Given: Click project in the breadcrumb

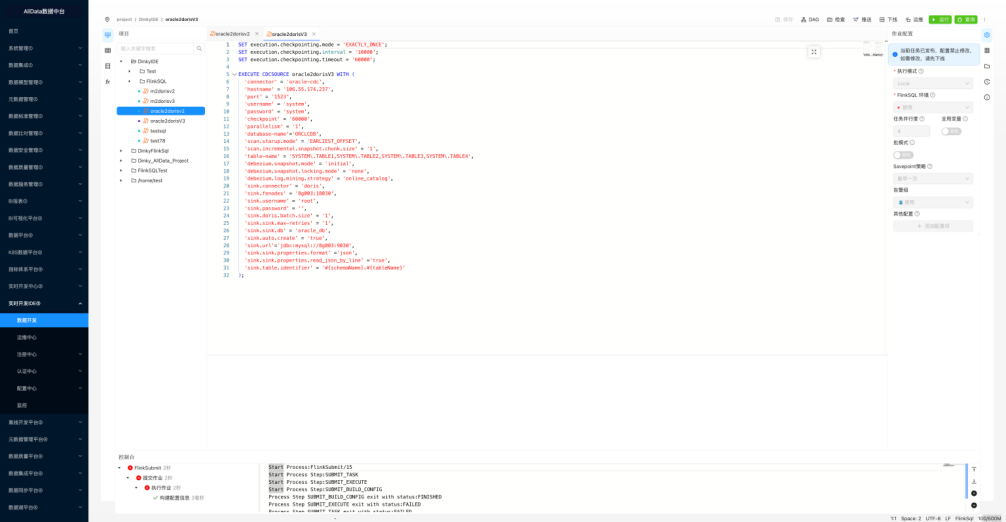Looking at the screenshot, I should point(124,19).
